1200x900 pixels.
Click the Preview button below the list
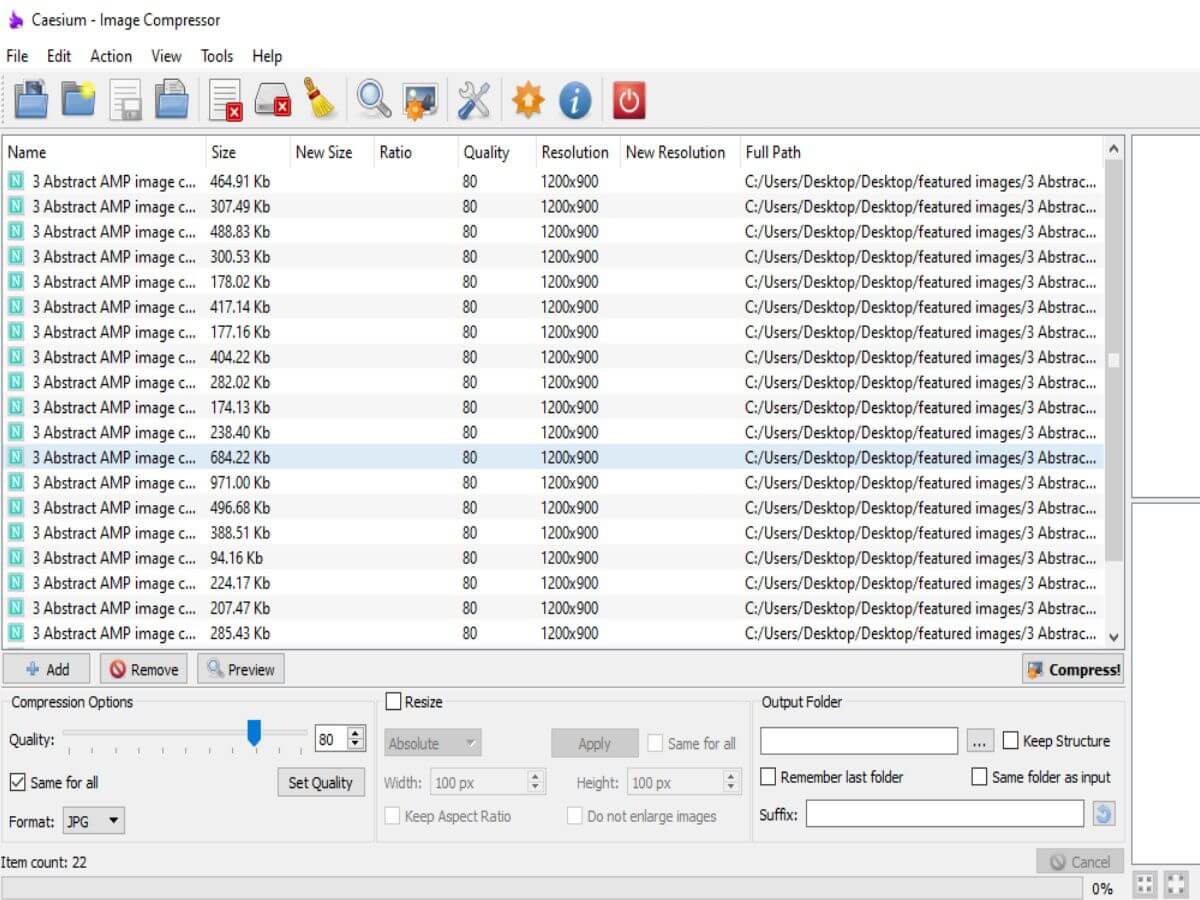tap(240, 669)
